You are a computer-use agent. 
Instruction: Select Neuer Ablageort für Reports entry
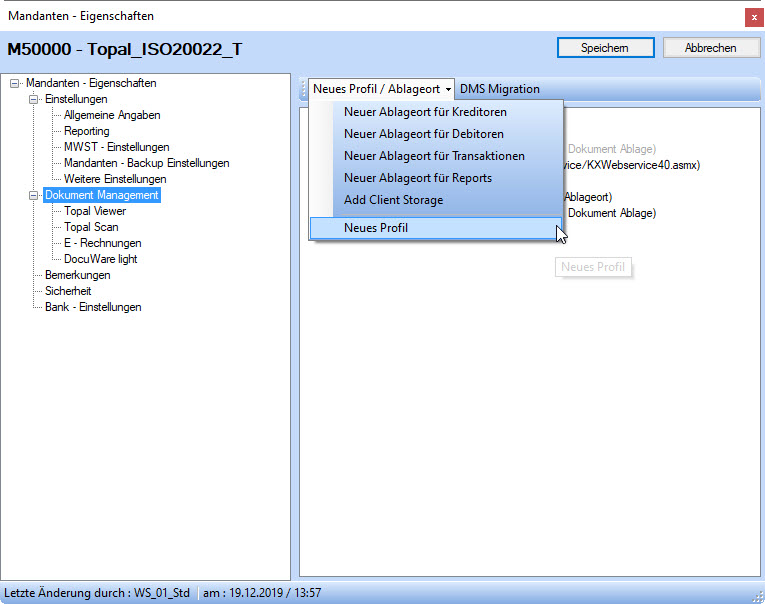tap(418, 178)
